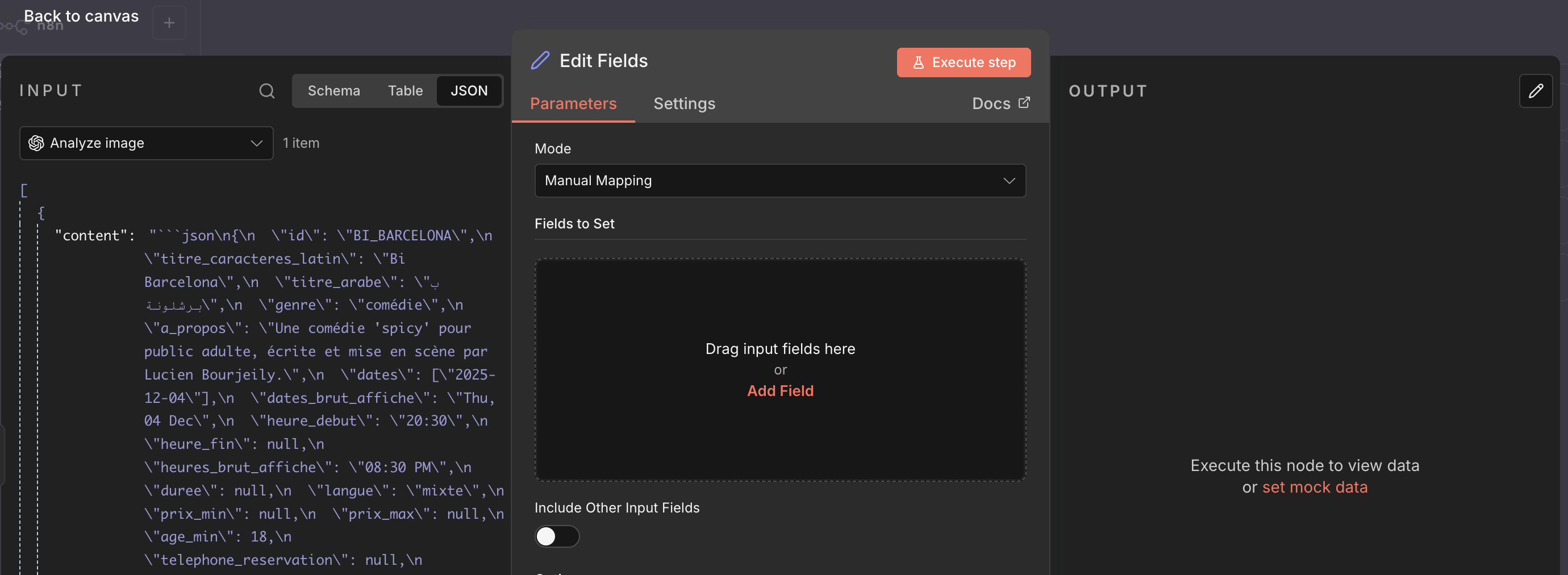Click the edit output pencil icon
This screenshot has width=1568, height=575.
[1535, 91]
